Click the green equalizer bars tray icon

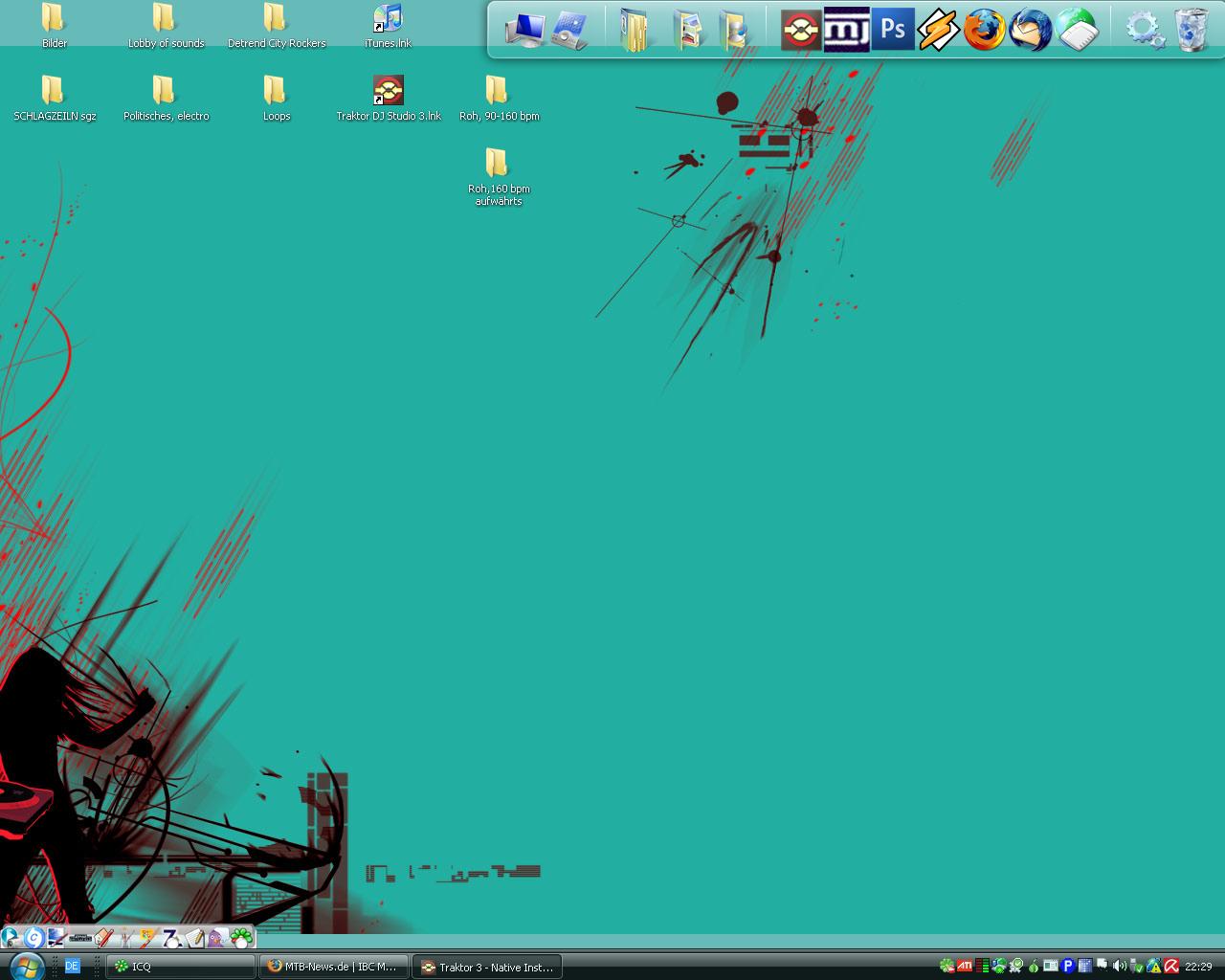point(982,966)
